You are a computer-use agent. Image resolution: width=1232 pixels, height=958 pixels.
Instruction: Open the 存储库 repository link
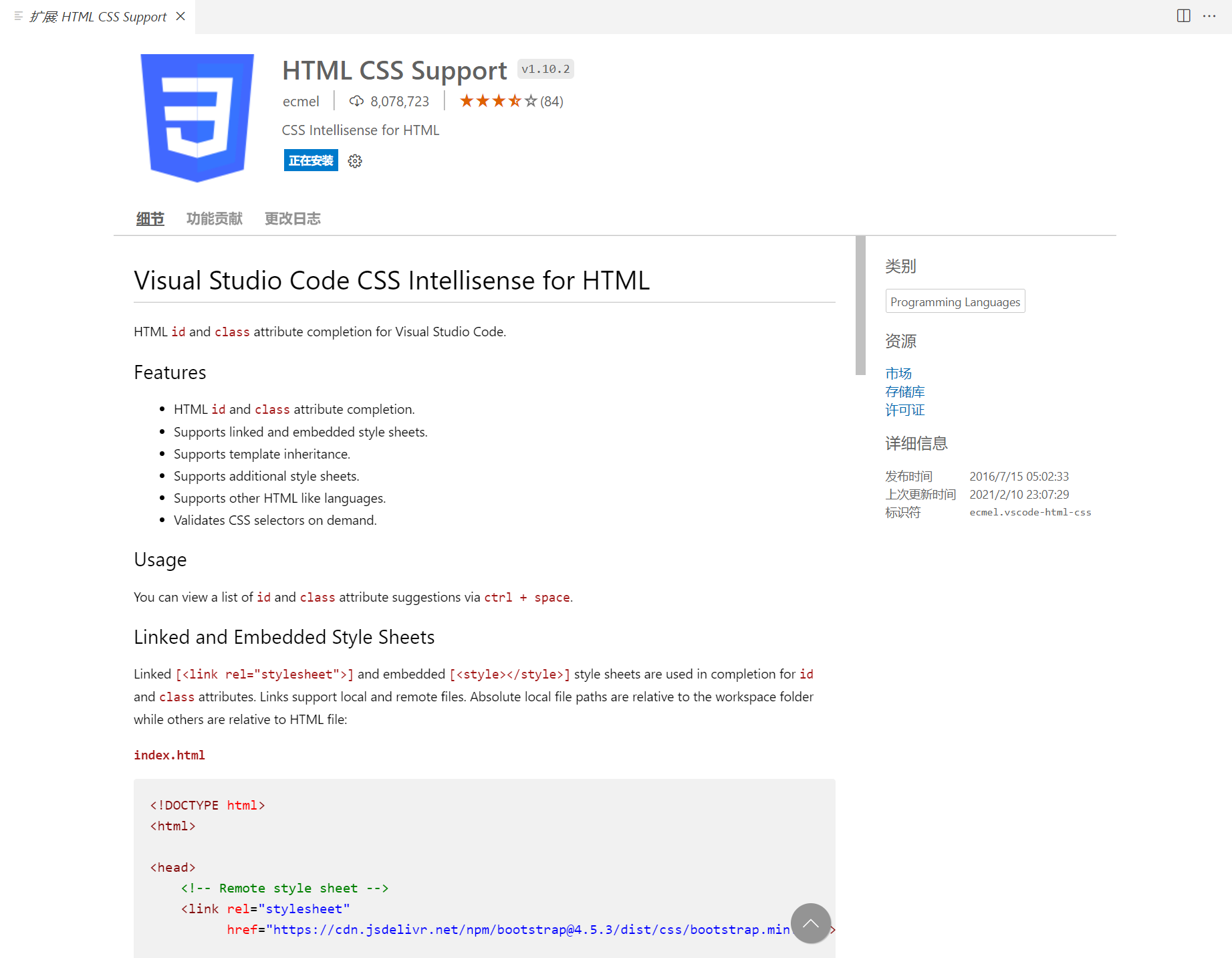(905, 392)
